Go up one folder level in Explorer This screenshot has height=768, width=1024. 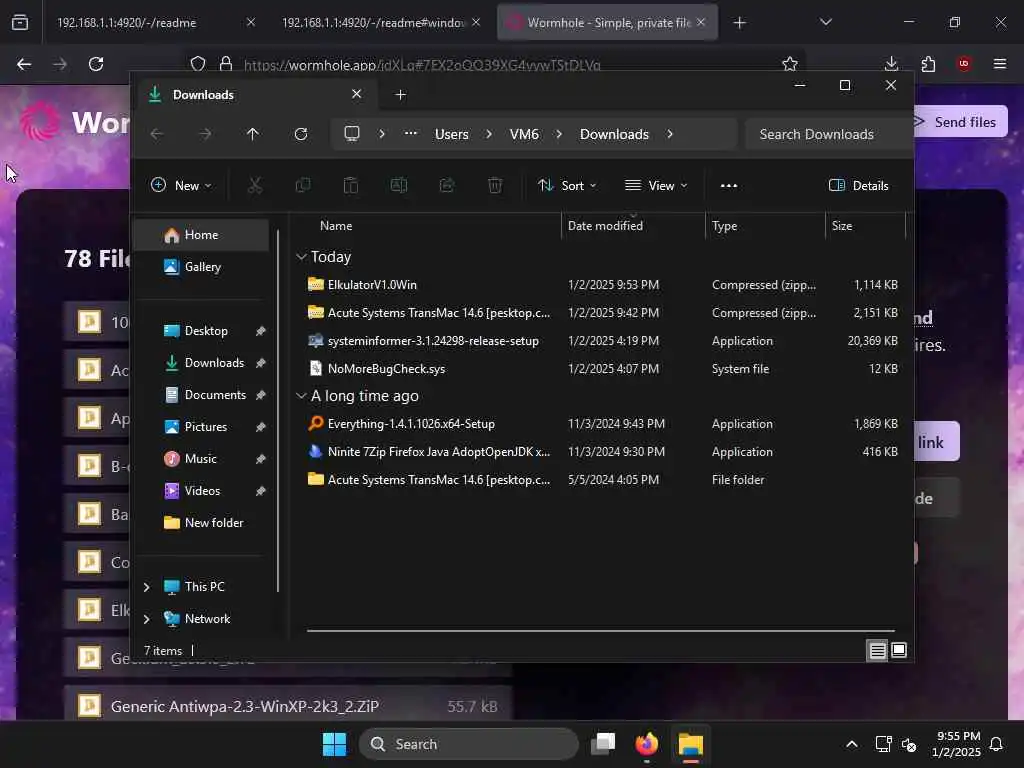pos(253,134)
